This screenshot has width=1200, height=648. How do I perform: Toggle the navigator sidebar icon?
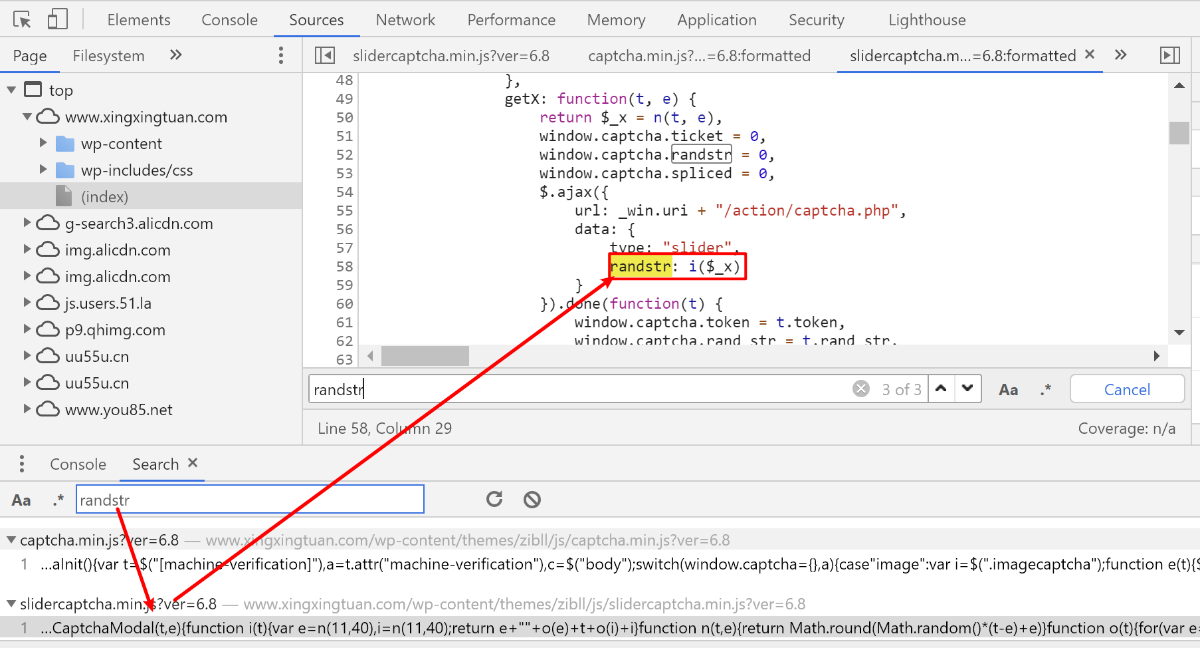pyautogui.click(x=323, y=56)
